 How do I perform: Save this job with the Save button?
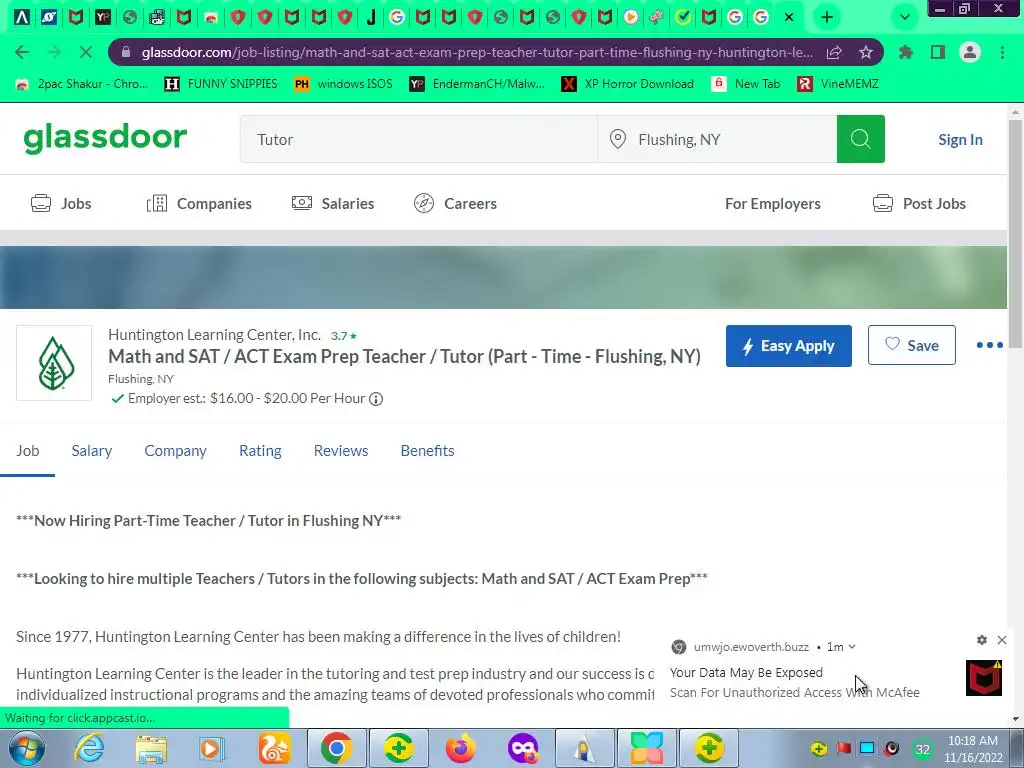point(912,345)
